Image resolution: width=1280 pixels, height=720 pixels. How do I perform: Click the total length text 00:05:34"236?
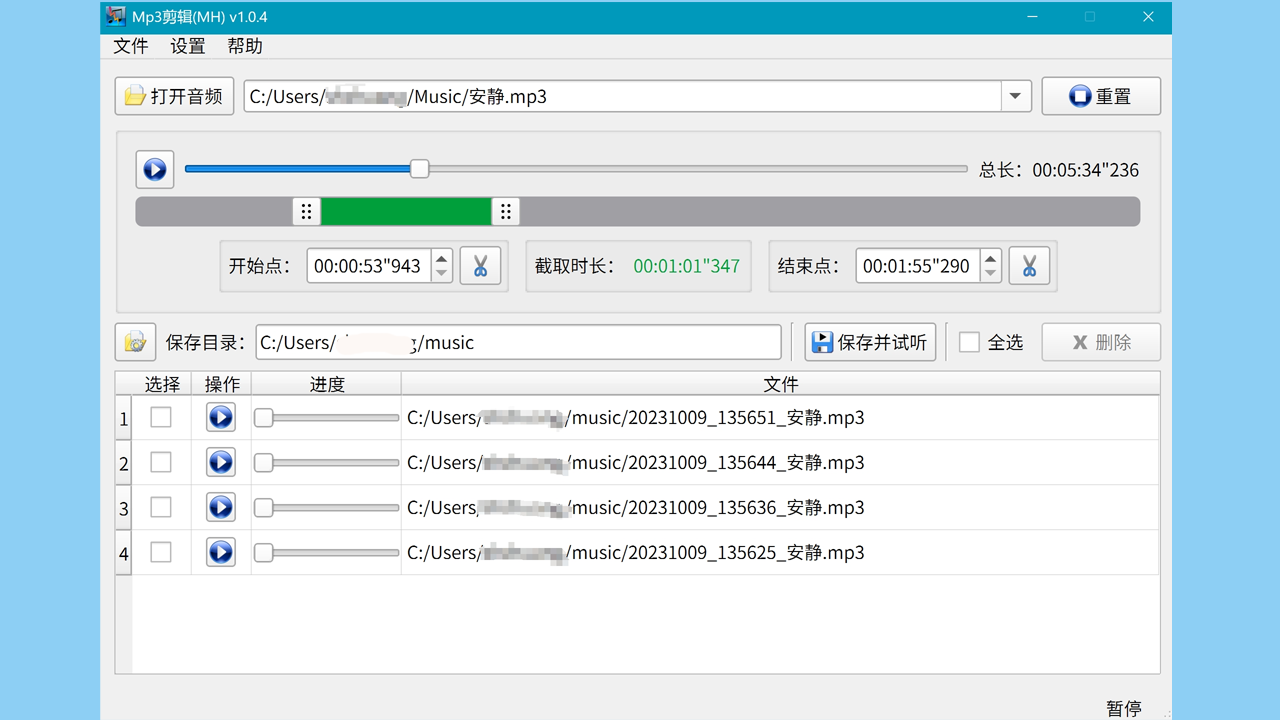pyautogui.click(x=1086, y=170)
